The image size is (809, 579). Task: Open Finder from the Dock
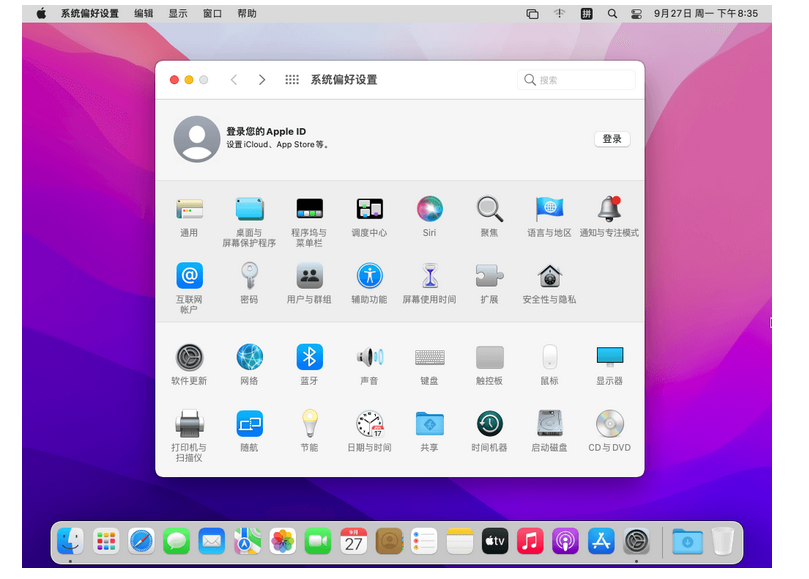coord(71,541)
